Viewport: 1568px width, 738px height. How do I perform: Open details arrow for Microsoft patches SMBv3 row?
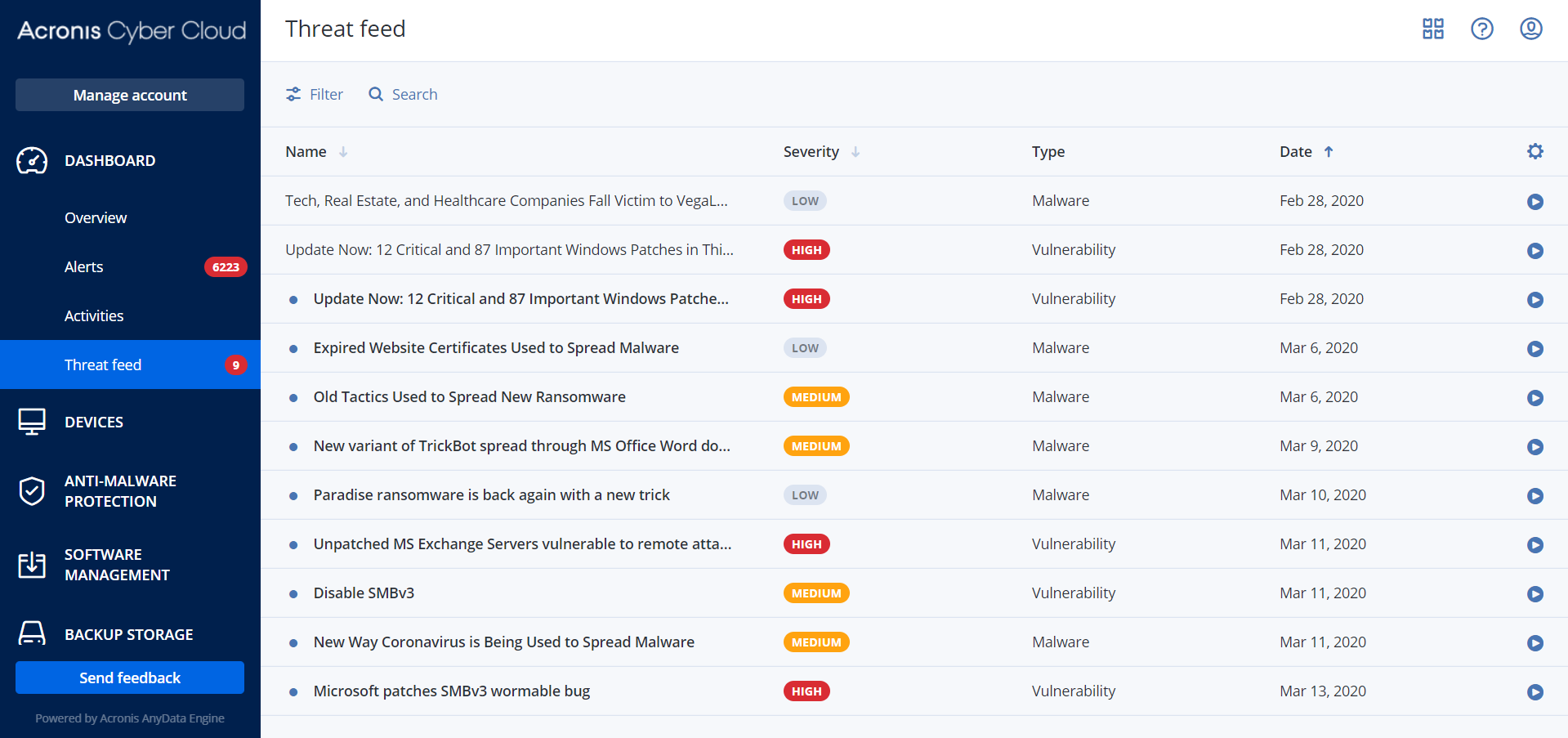point(1535,691)
